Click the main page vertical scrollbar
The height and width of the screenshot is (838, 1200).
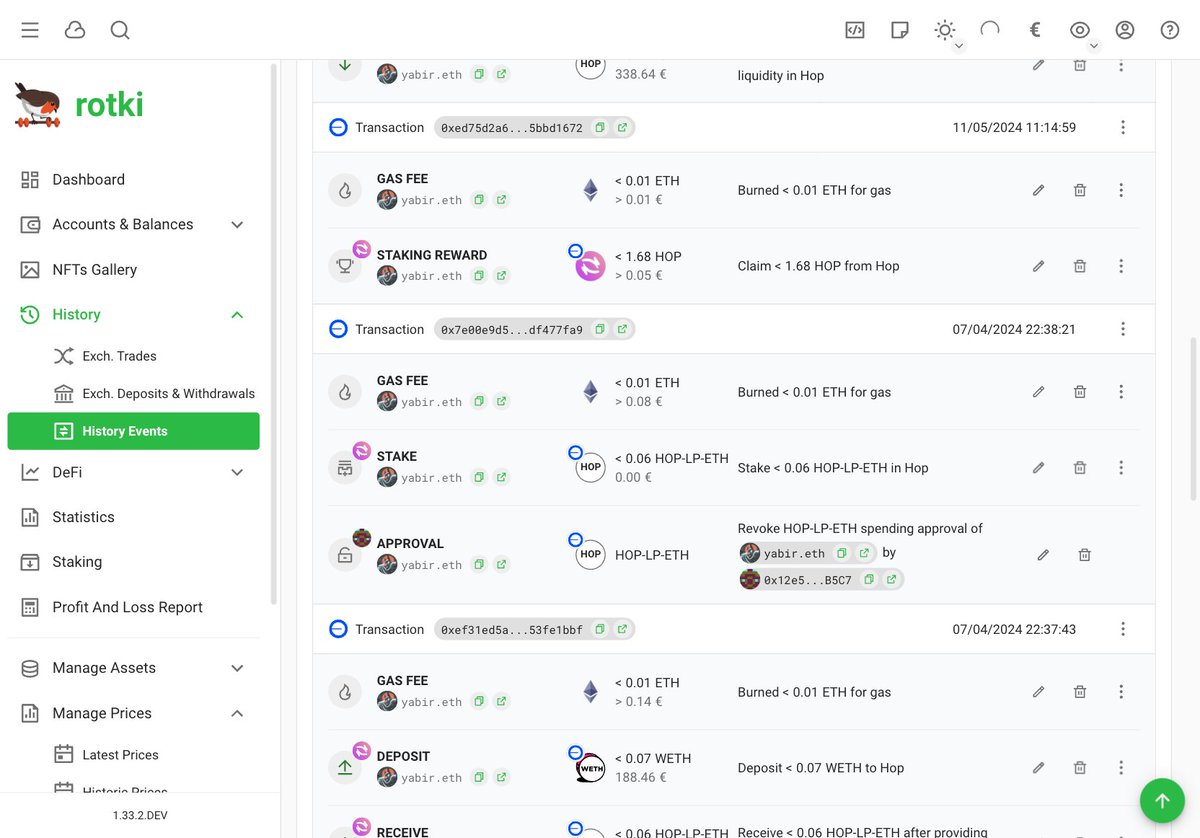pyautogui.click(x=1192, y=420)
